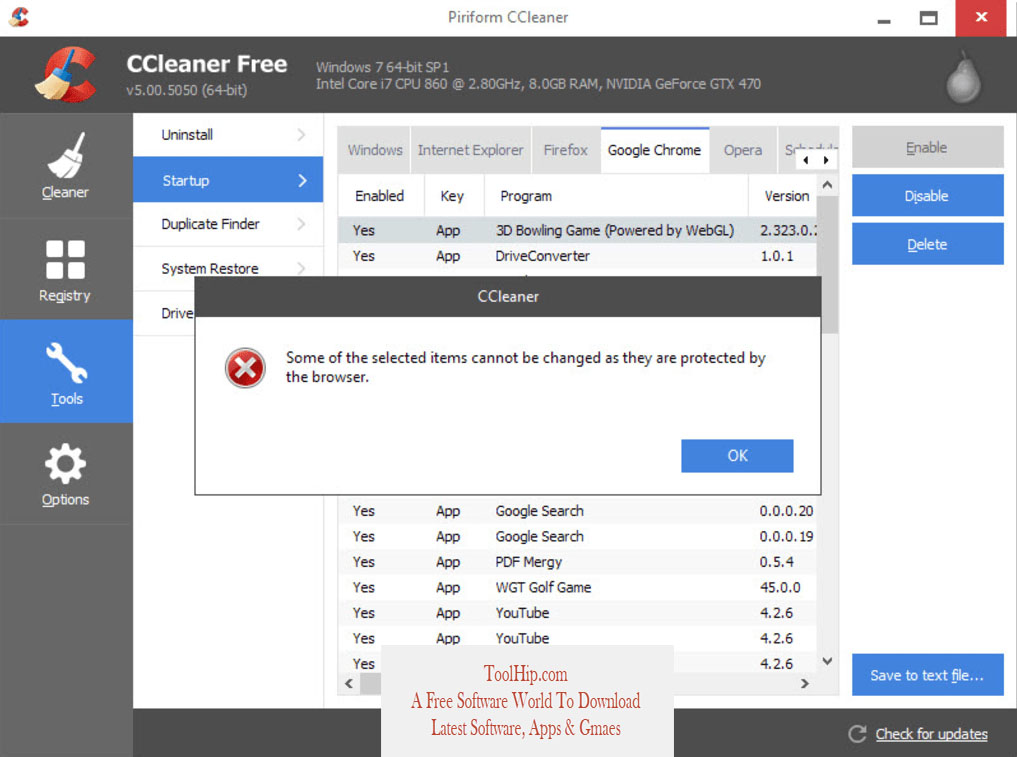
Task: Switch to the Internet Explorer tab
Action: 470,150
